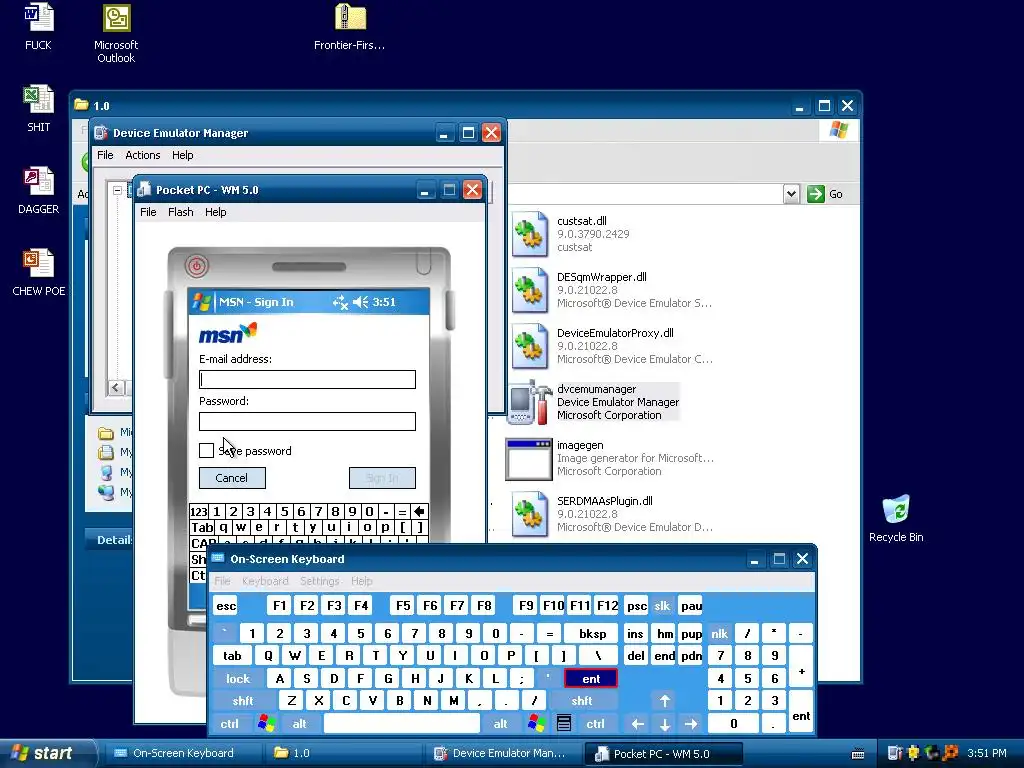Select the dvcemumanager application icon
This screenshot has height=768, width=1024.
pyautogui.click(x=530, y=402)
